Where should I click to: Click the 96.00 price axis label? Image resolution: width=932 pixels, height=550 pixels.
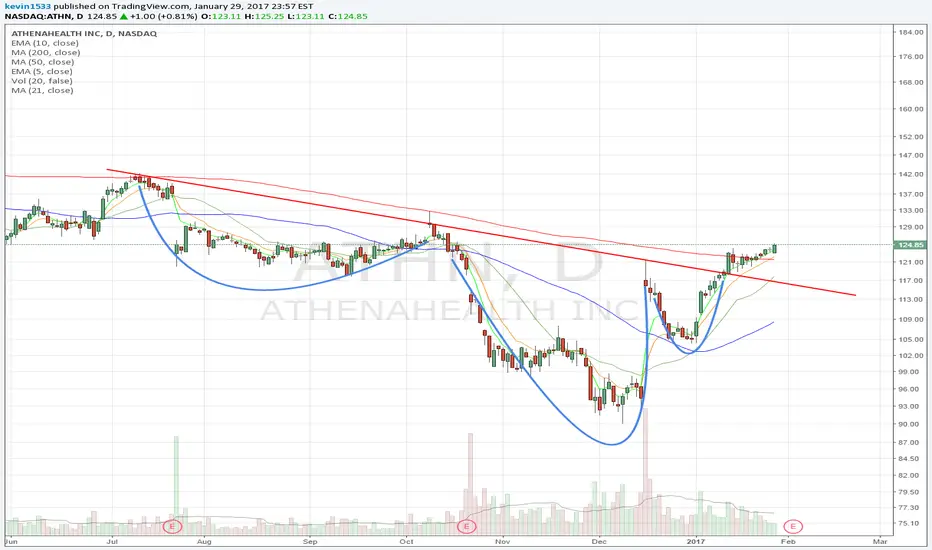pos(911,389)
